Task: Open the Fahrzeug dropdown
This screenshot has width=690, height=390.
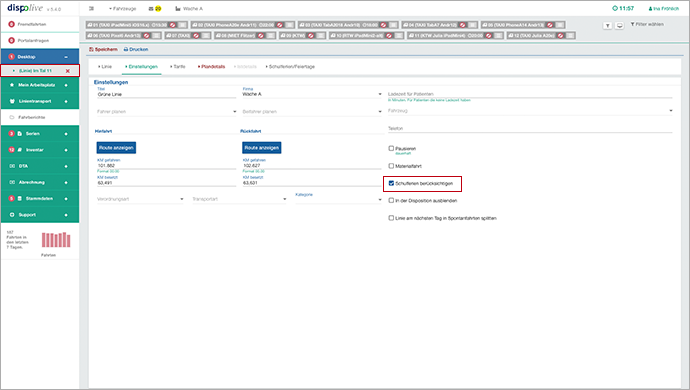Action: click(530, 111)
